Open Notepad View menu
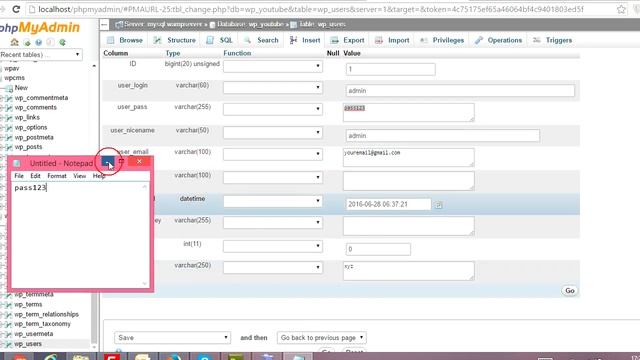Screen dimensions: 640x360 (80, 176)
